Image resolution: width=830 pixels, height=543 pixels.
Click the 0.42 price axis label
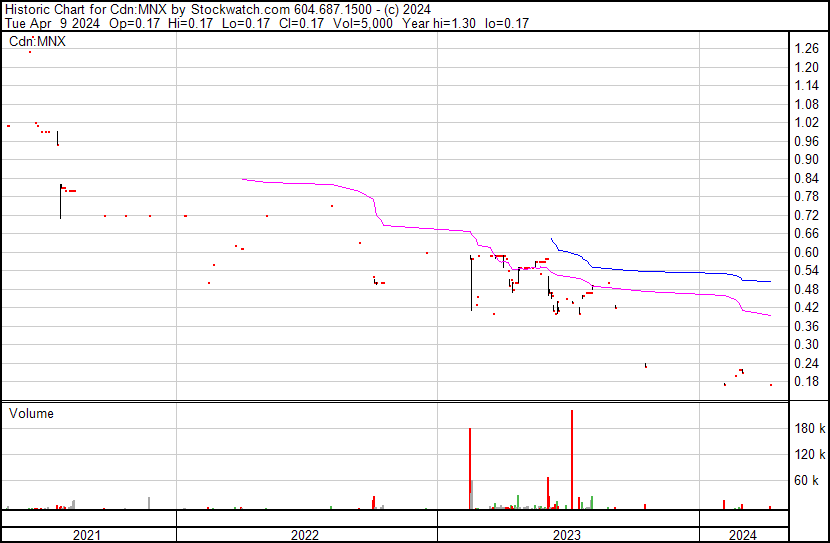point(807,307)
